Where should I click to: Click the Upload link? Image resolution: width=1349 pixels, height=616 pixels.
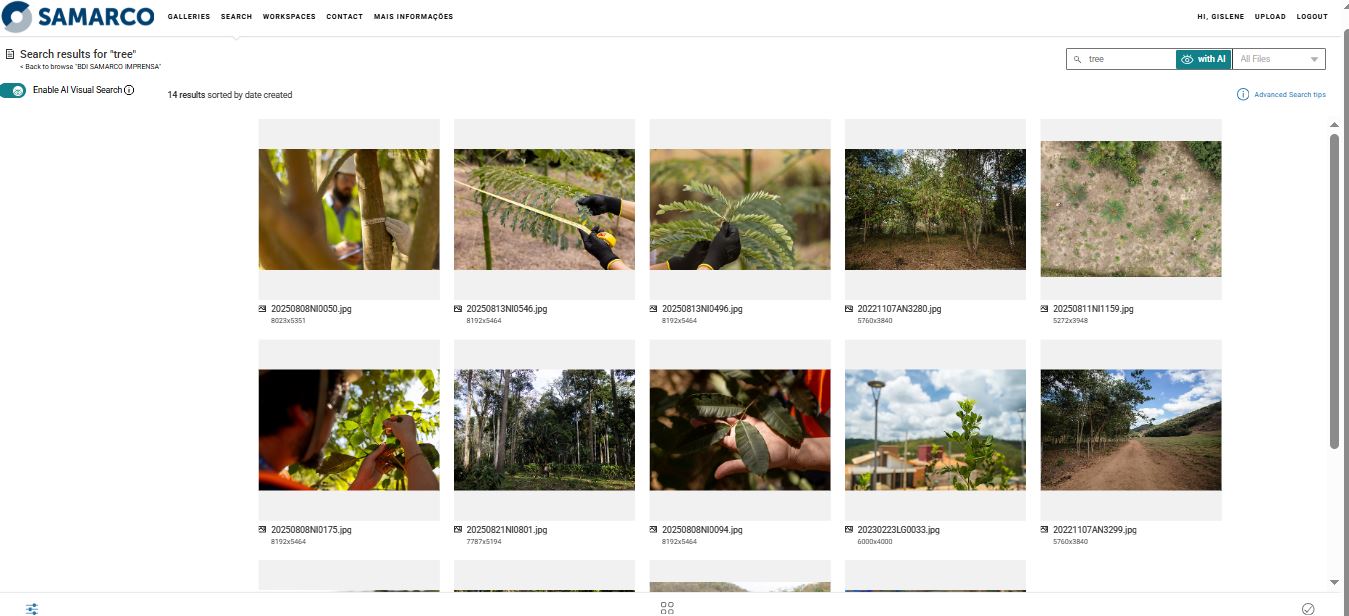click(1270, 17)
